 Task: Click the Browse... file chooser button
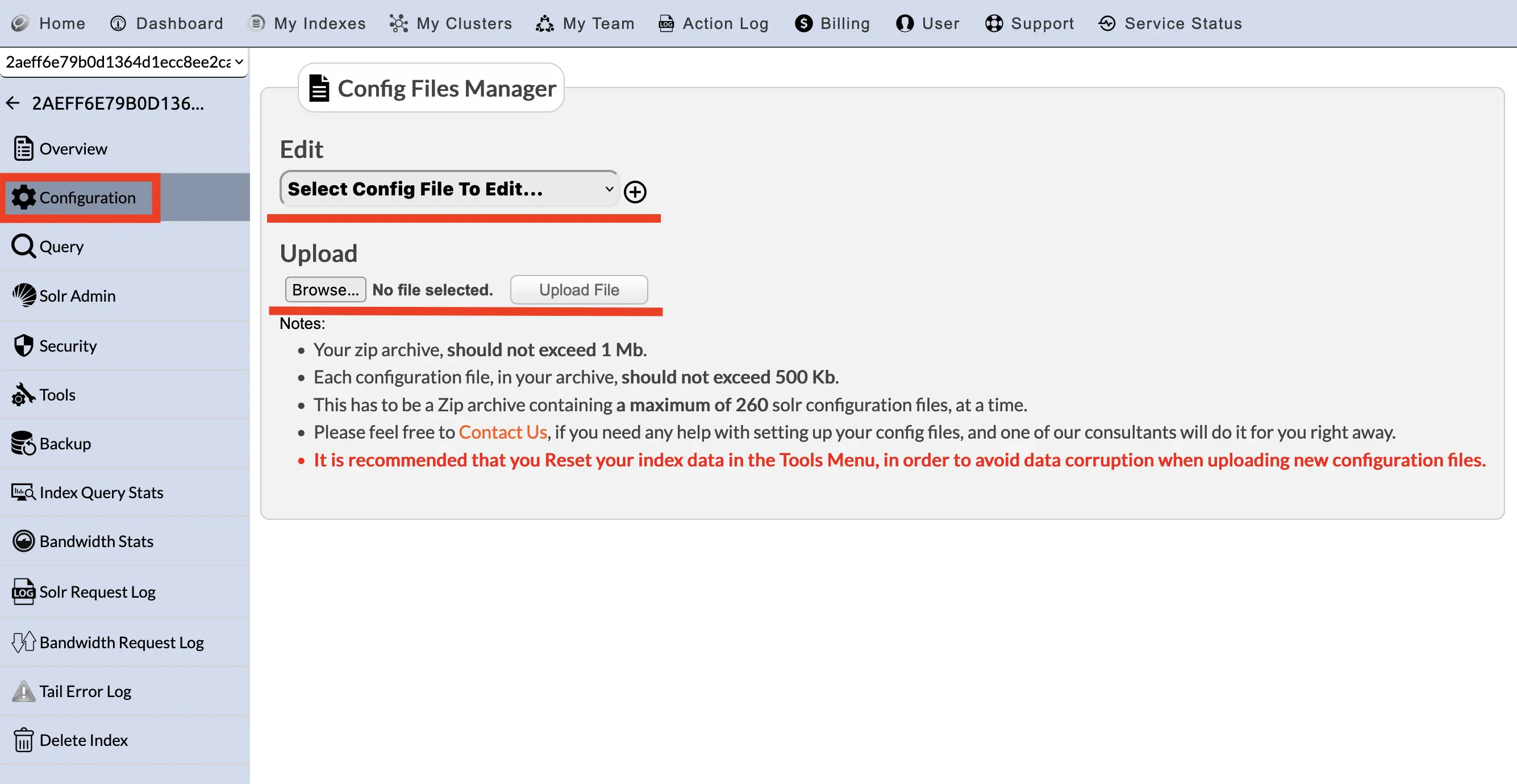(325, 290)
